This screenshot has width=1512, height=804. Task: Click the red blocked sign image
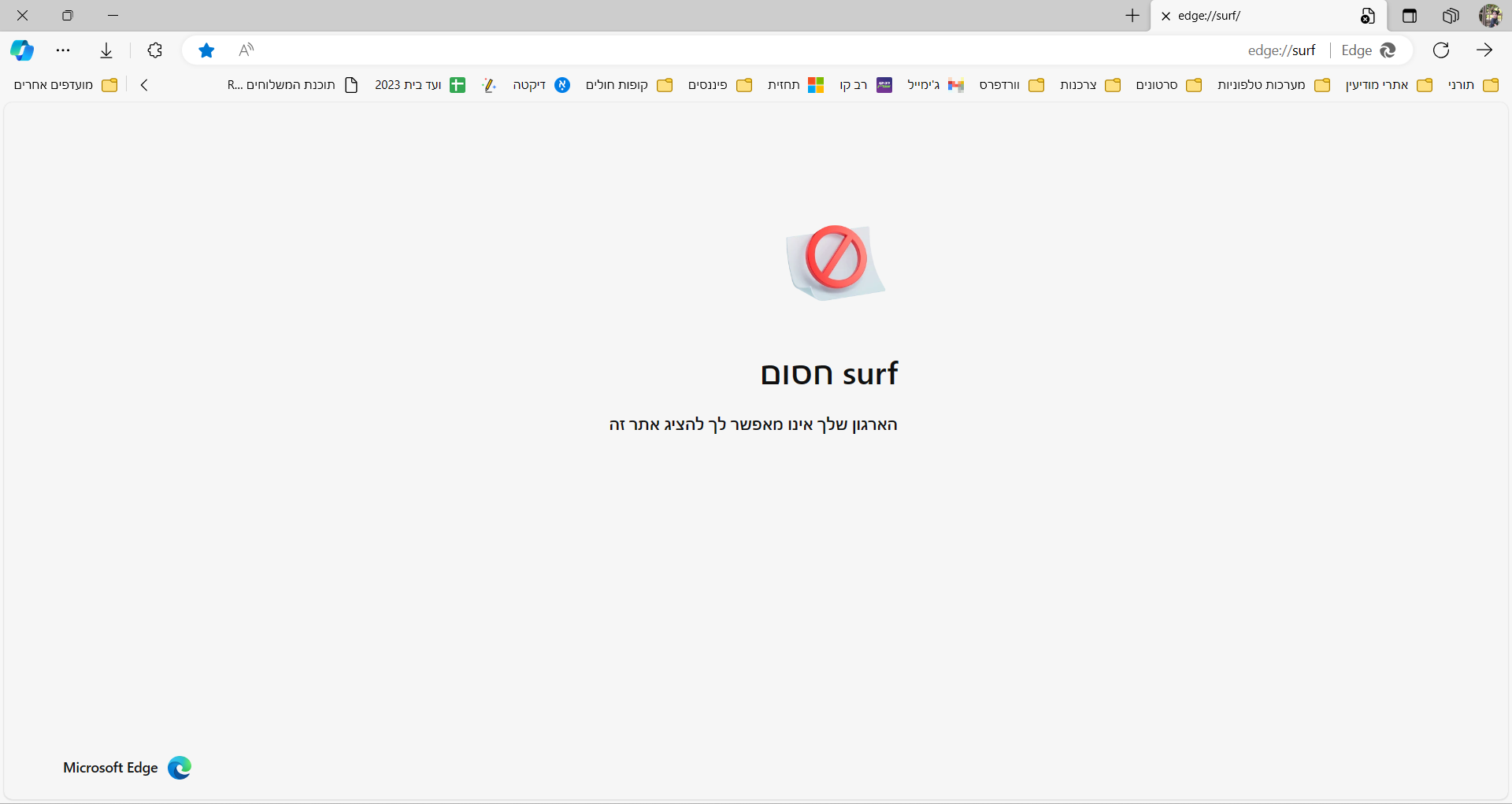pos(836,261)
